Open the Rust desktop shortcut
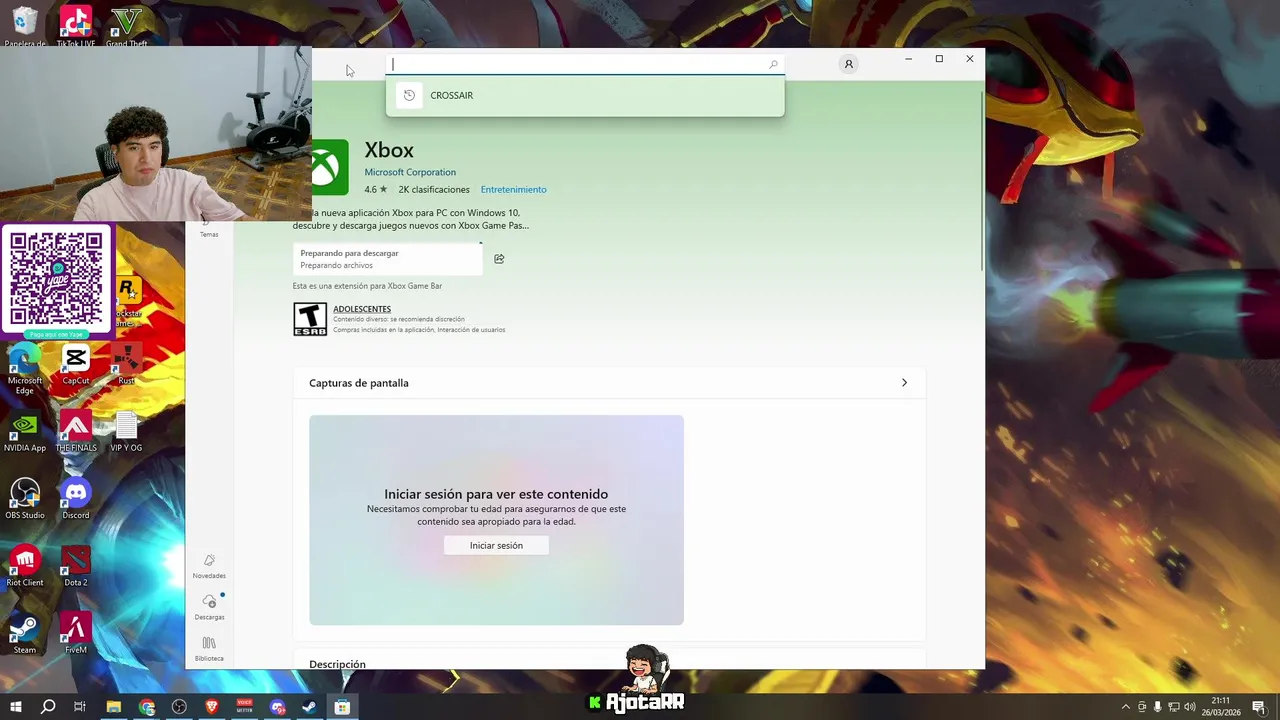 click(x=126, y=364)
